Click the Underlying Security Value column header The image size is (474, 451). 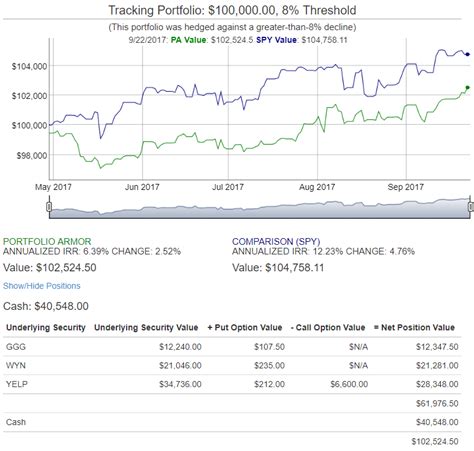[x=146, y=327]
